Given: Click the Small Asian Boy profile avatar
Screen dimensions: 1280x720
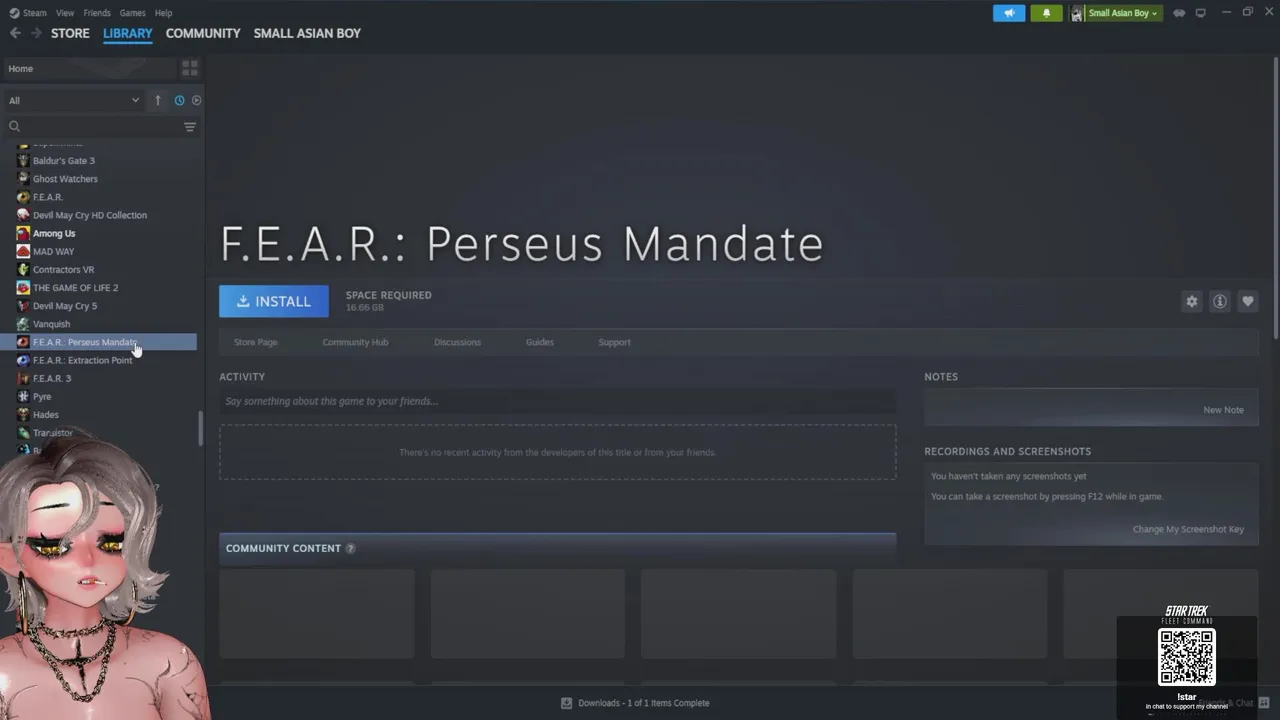Looking at the screenshot, I should [1077, 13].
